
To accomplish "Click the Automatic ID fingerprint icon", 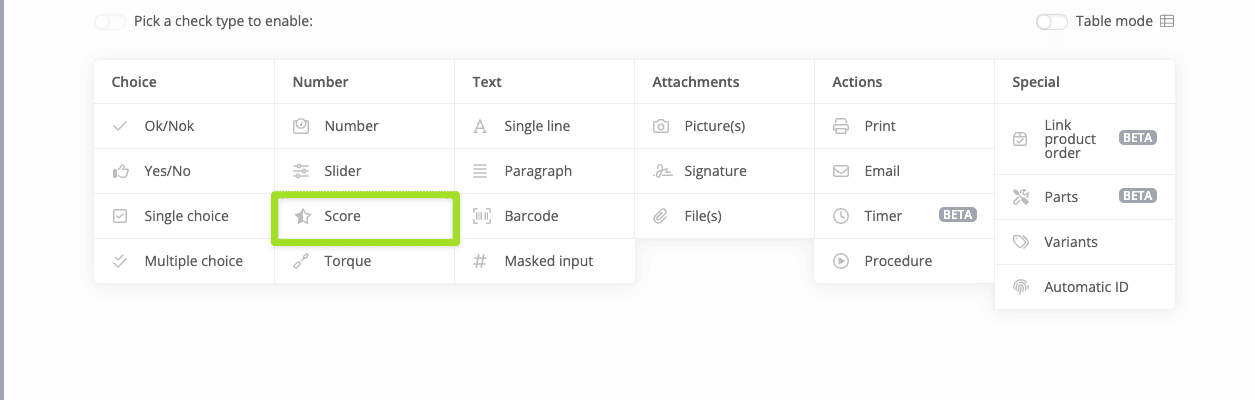I will pyautogui.click(x=1021, y=287).
